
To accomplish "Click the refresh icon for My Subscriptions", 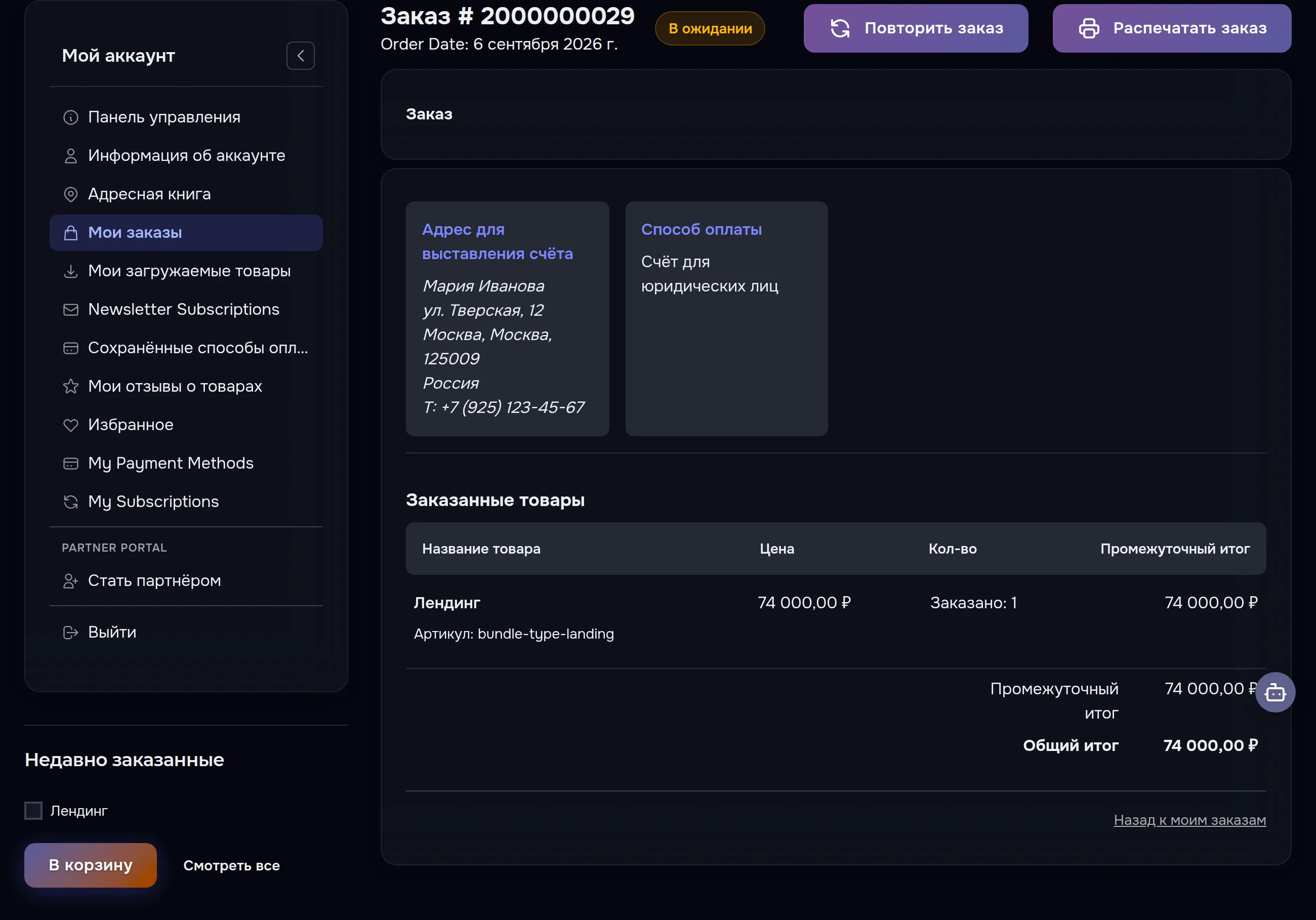I will [x=70, y=501].
